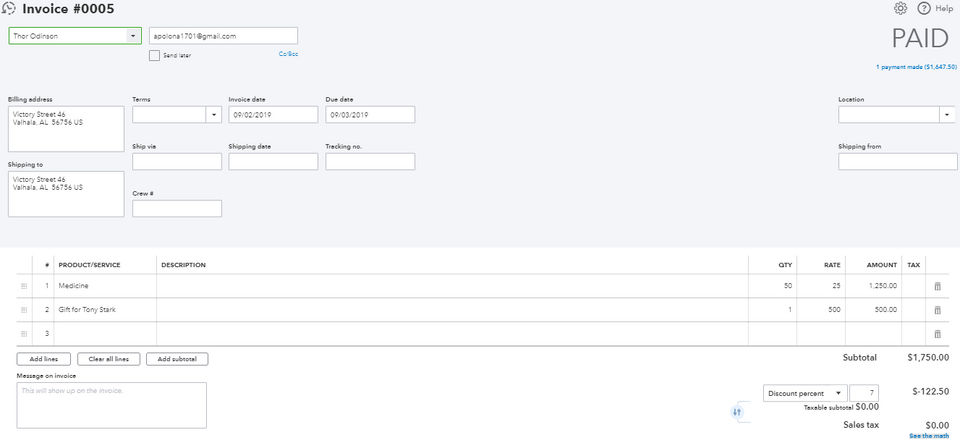Delete empty line 3 with trash icon
Image resolution: width=960 pixels, height=441 pixels.
pyautogui.click(x=937, y=334)
